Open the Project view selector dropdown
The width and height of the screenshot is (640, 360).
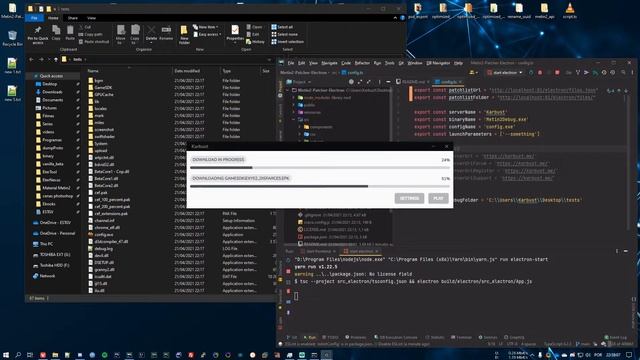click(x=298, y=82)
